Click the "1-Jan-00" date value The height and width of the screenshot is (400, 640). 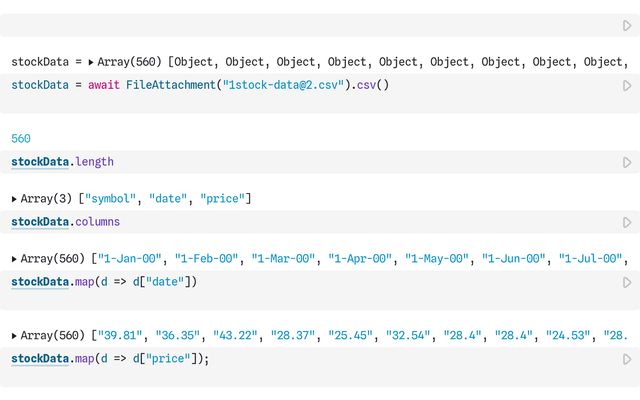[x=131, y=259]
